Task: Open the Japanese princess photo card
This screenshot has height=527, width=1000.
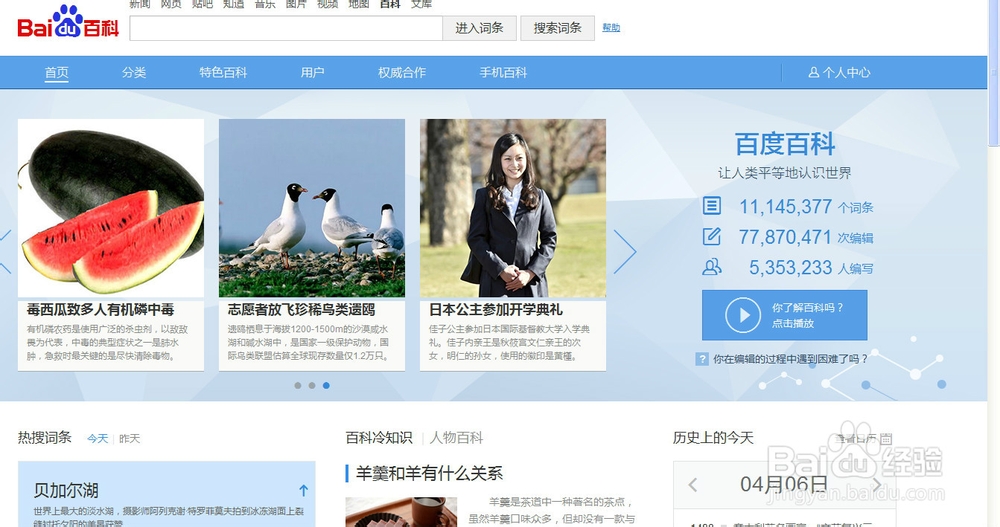Action: 513,208
